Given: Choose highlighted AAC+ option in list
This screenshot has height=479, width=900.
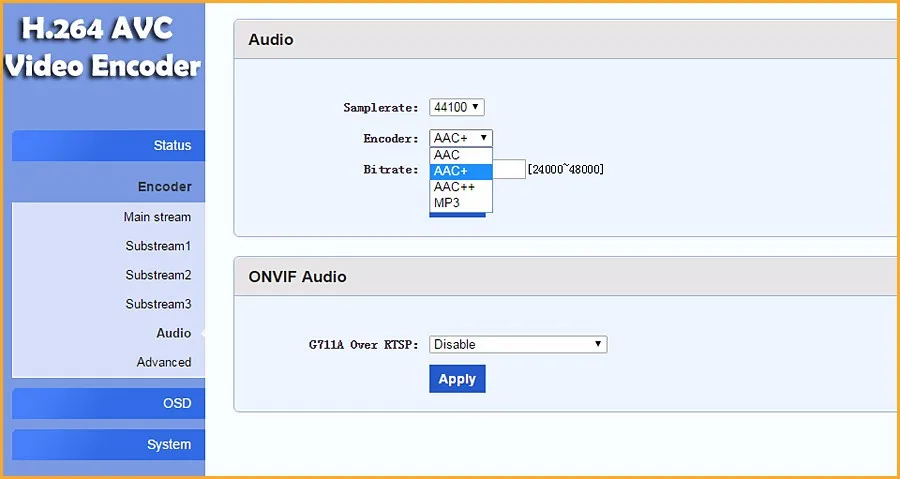Looking at the screenshot, I should click(461, 172).
